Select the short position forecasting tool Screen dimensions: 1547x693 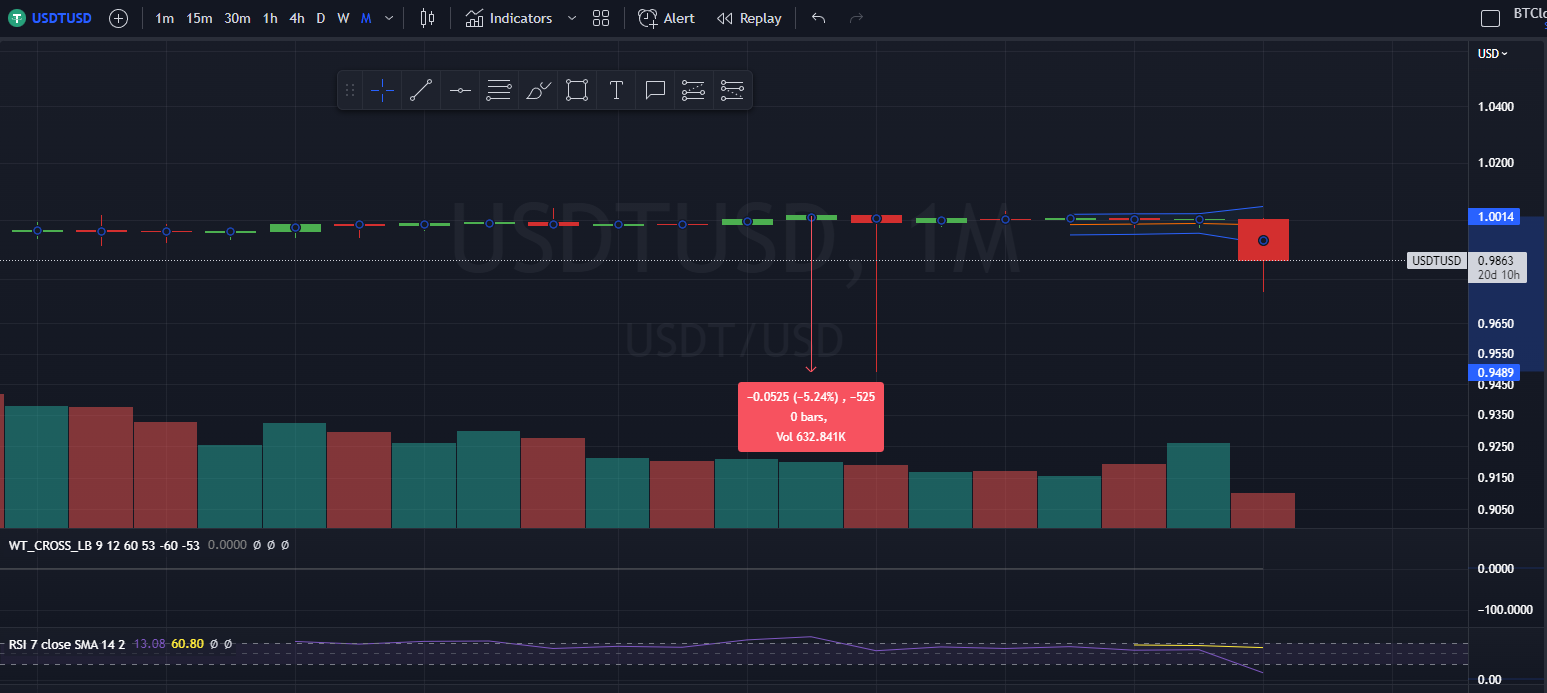click(x=733, y=90)
